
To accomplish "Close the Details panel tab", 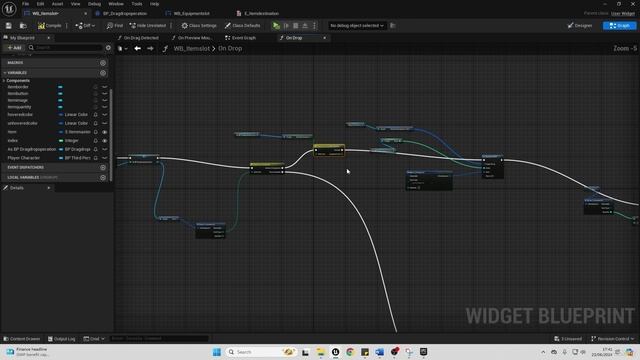I will (x=49, y=188).
